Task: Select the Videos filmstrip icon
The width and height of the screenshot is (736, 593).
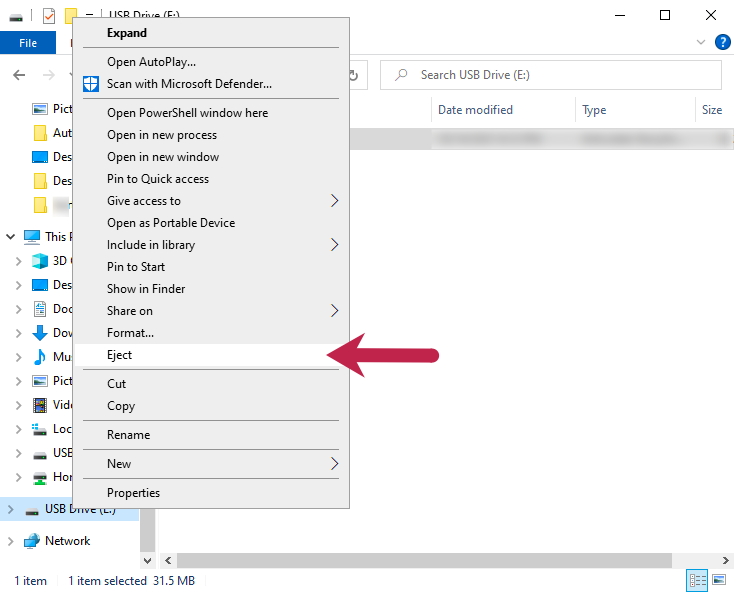Action: click(x=40, y=405)
